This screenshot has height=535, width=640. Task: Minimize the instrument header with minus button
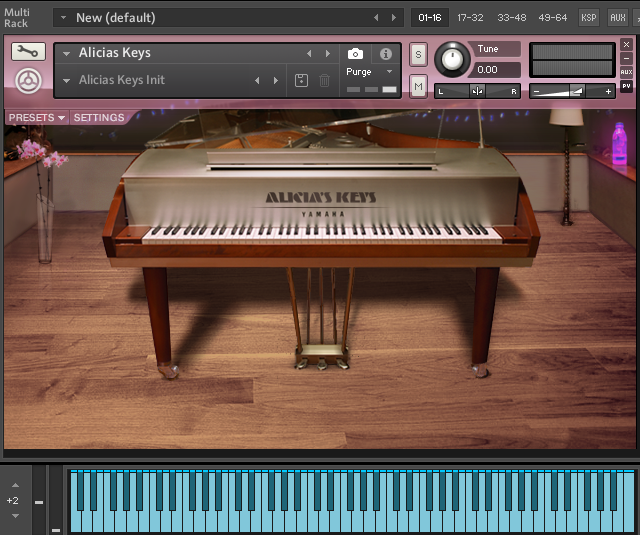pos(627,58)
